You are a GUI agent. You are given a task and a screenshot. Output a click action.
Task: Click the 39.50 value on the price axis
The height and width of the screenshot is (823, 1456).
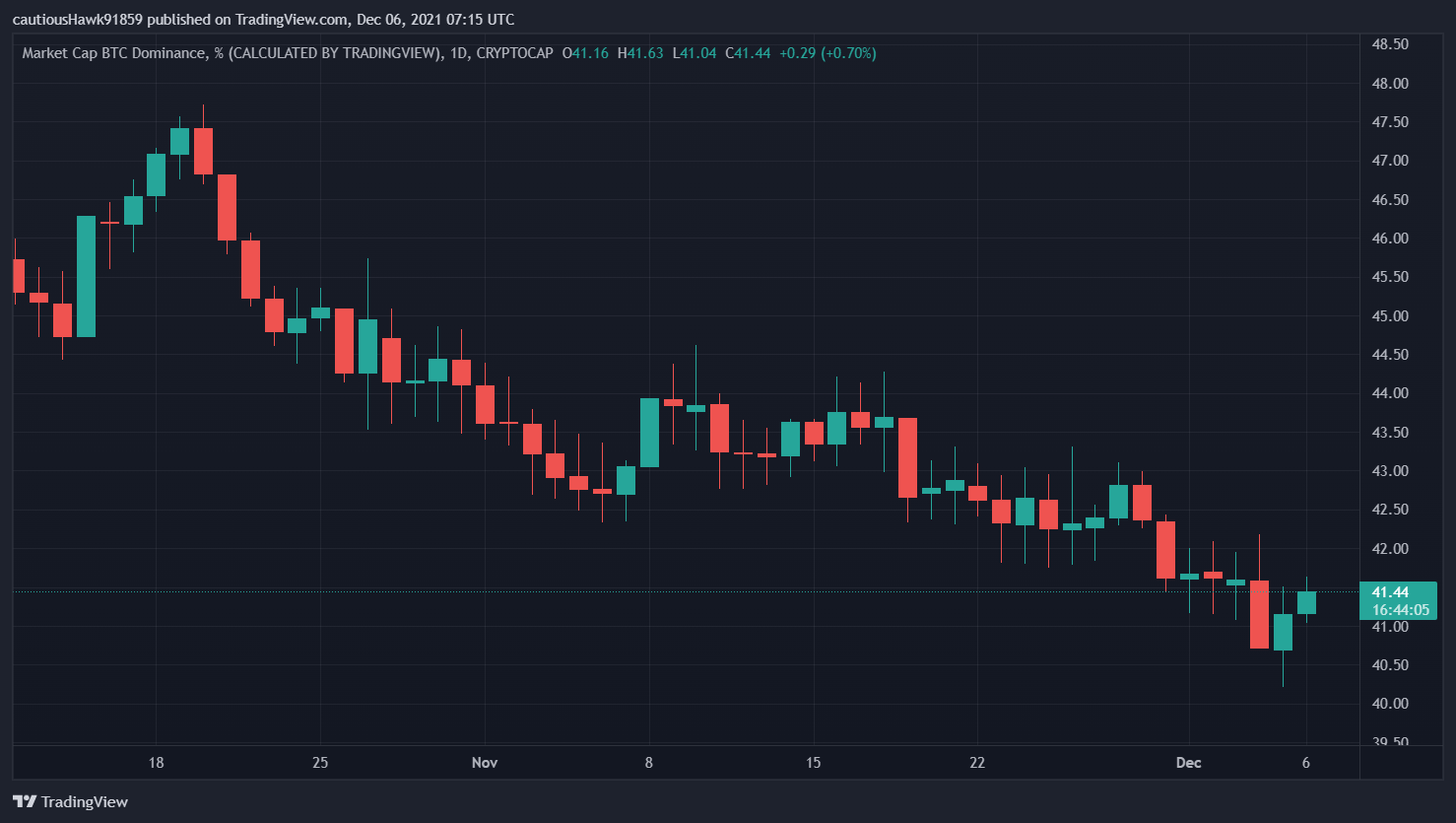pyautogui.click(x=1390, y=739)
